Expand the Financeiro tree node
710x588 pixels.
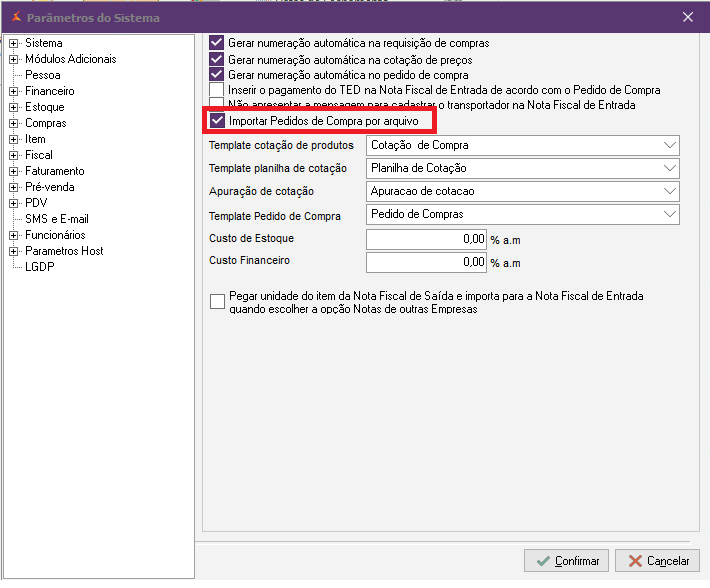tap(14, 91)
